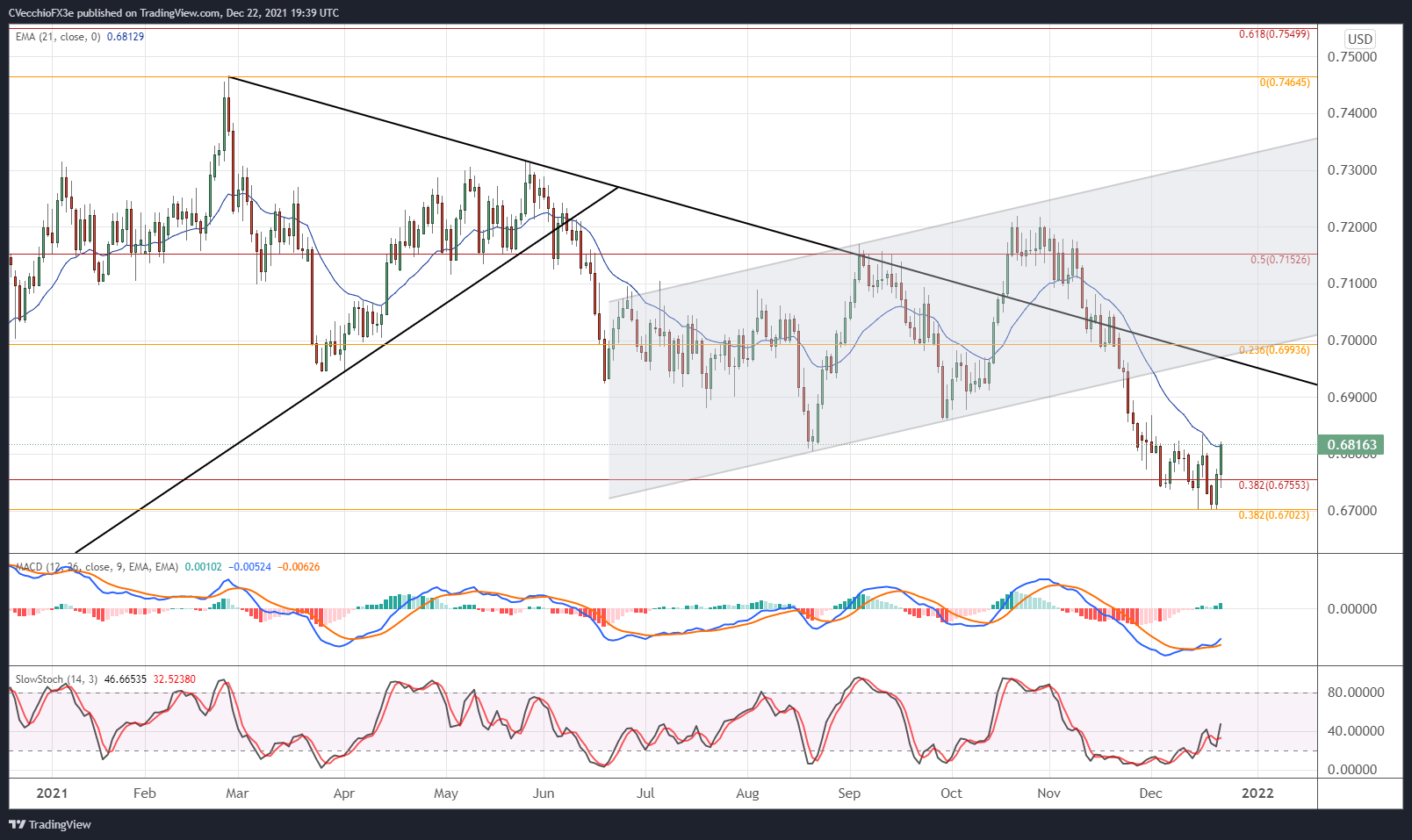The height and width of the screenshot is (840, 1412).
Task: Click the current price label 0.68163
Action: point(1351,445)
